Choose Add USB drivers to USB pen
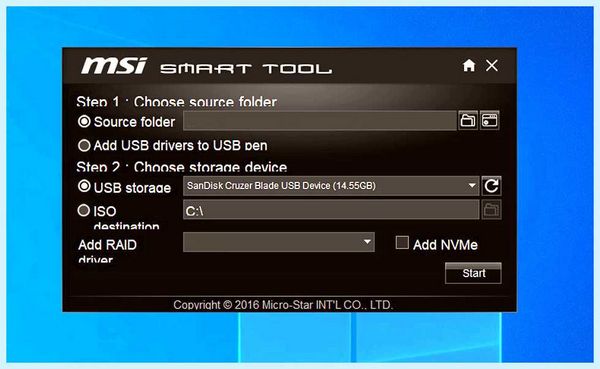Image resolution: width=600 pixels, height=369 pixels. (x=84, y=145)
